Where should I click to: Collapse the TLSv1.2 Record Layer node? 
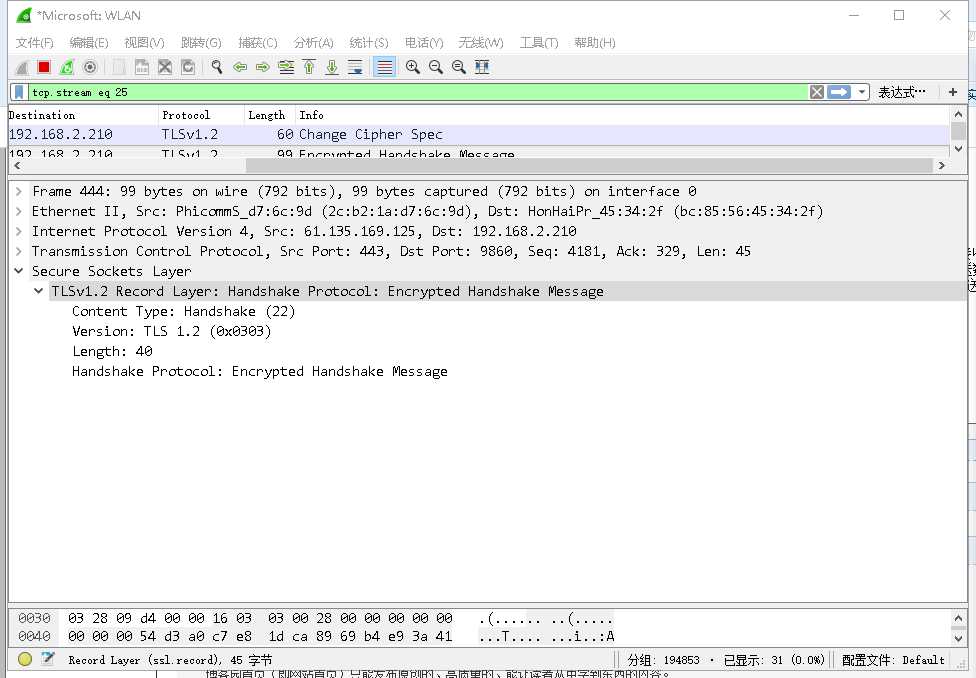pyautogui.click(x=39, y=291)
